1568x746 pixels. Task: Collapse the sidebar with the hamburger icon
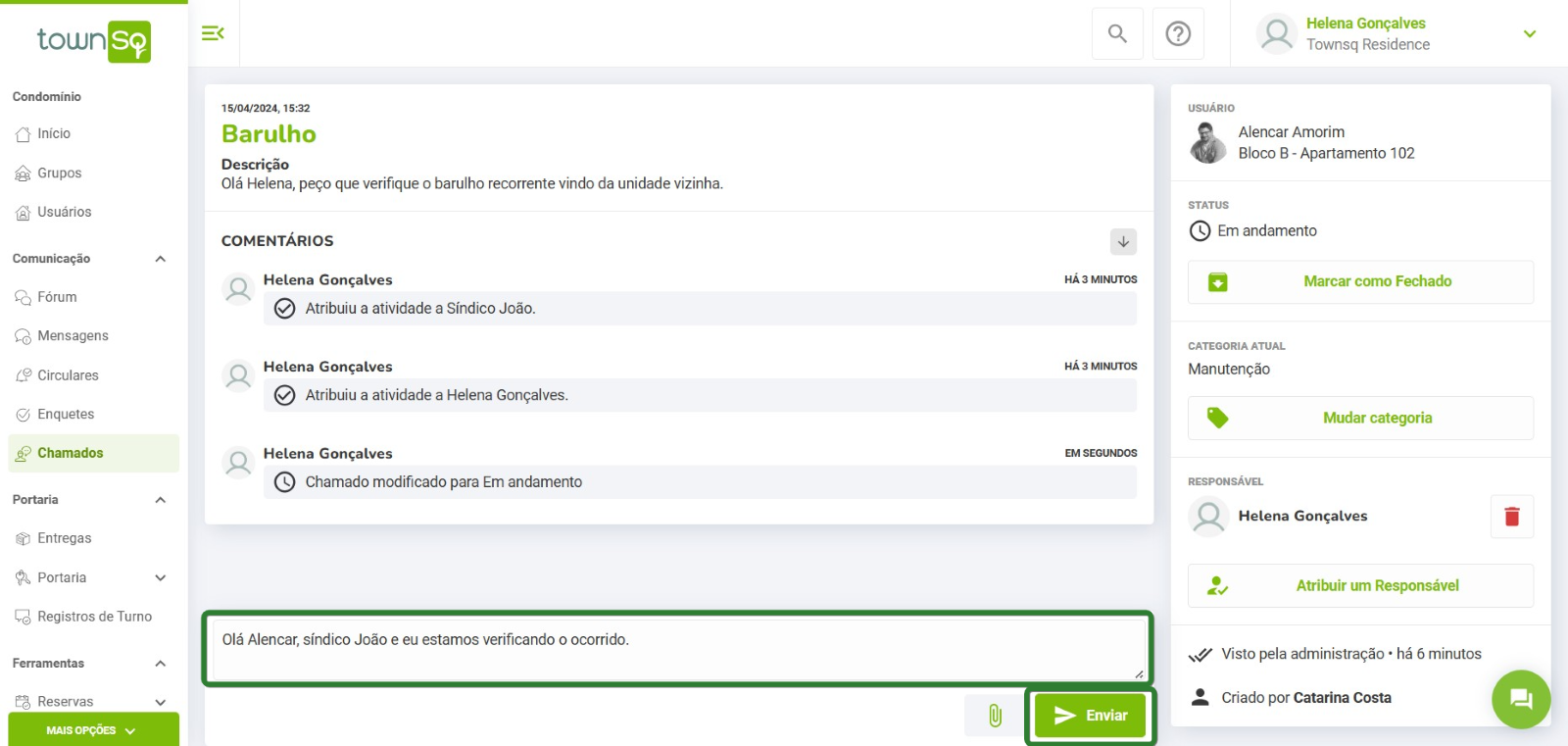[x=213, y=33]
